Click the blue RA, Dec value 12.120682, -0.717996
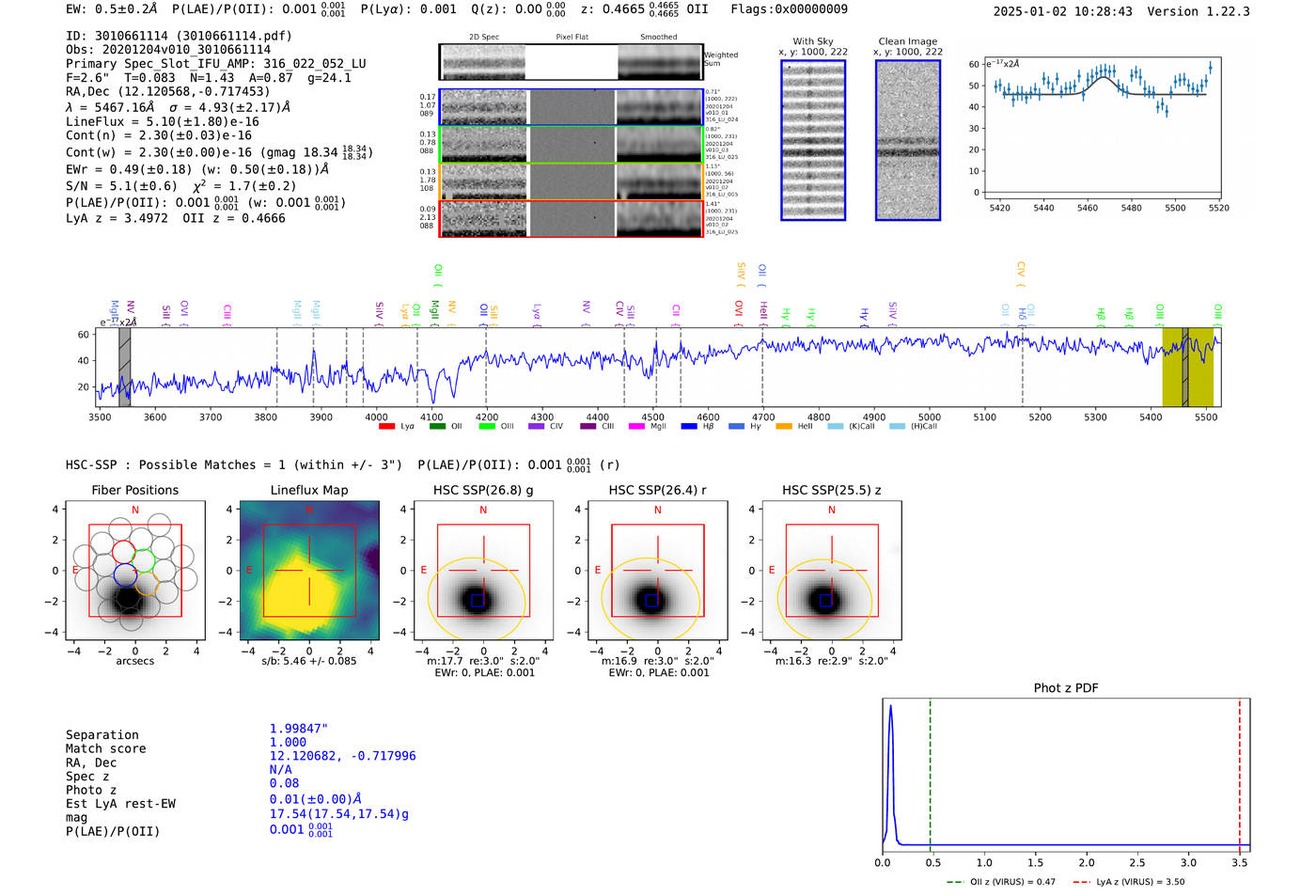The height and width of the screenshot is (896, 1316). click(342, 756)
